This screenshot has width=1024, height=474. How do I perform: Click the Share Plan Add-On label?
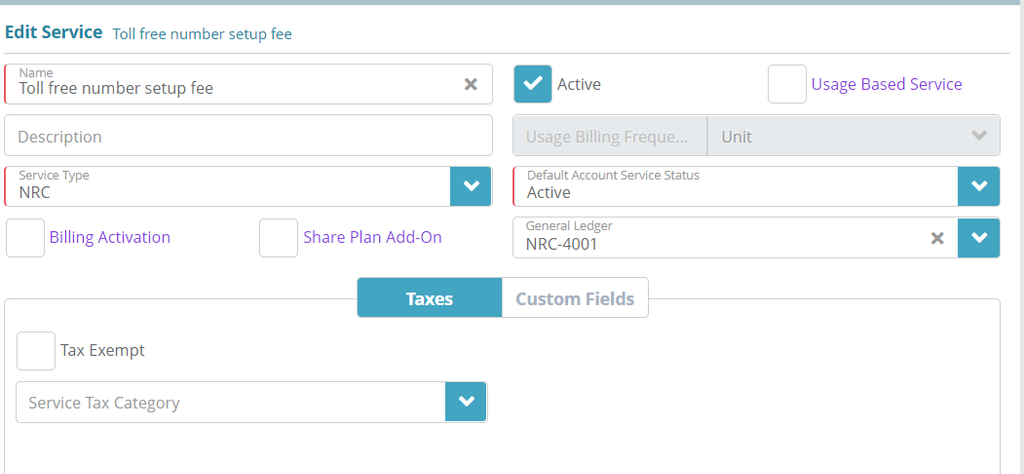click(372, 238)
